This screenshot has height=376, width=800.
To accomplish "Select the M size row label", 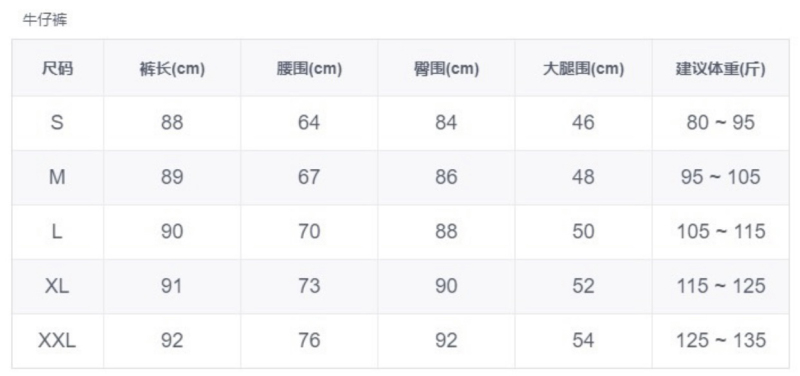I will pyautogui.click(x=57, y=177).
